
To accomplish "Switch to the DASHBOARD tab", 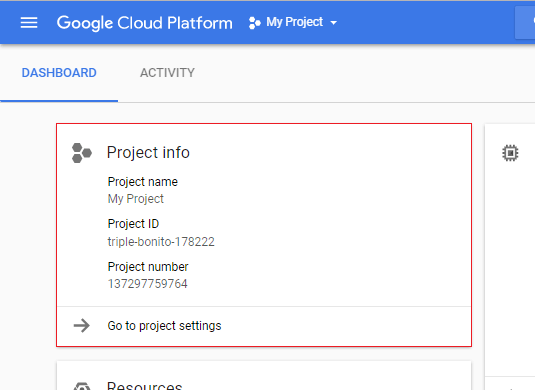I will (59, 73).
